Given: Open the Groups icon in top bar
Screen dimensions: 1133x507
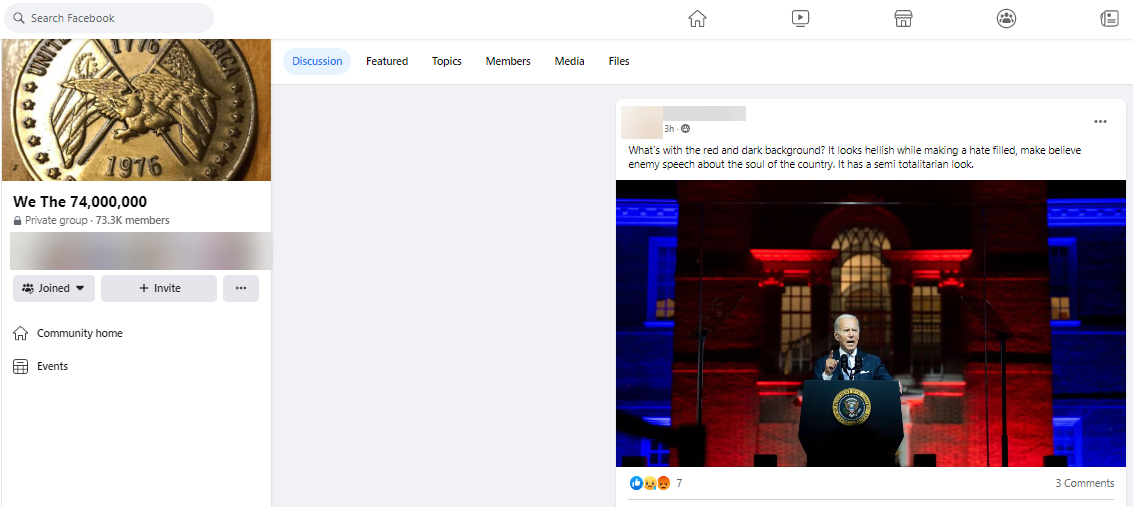Looking at the screenshot, I should point(1006,19).
